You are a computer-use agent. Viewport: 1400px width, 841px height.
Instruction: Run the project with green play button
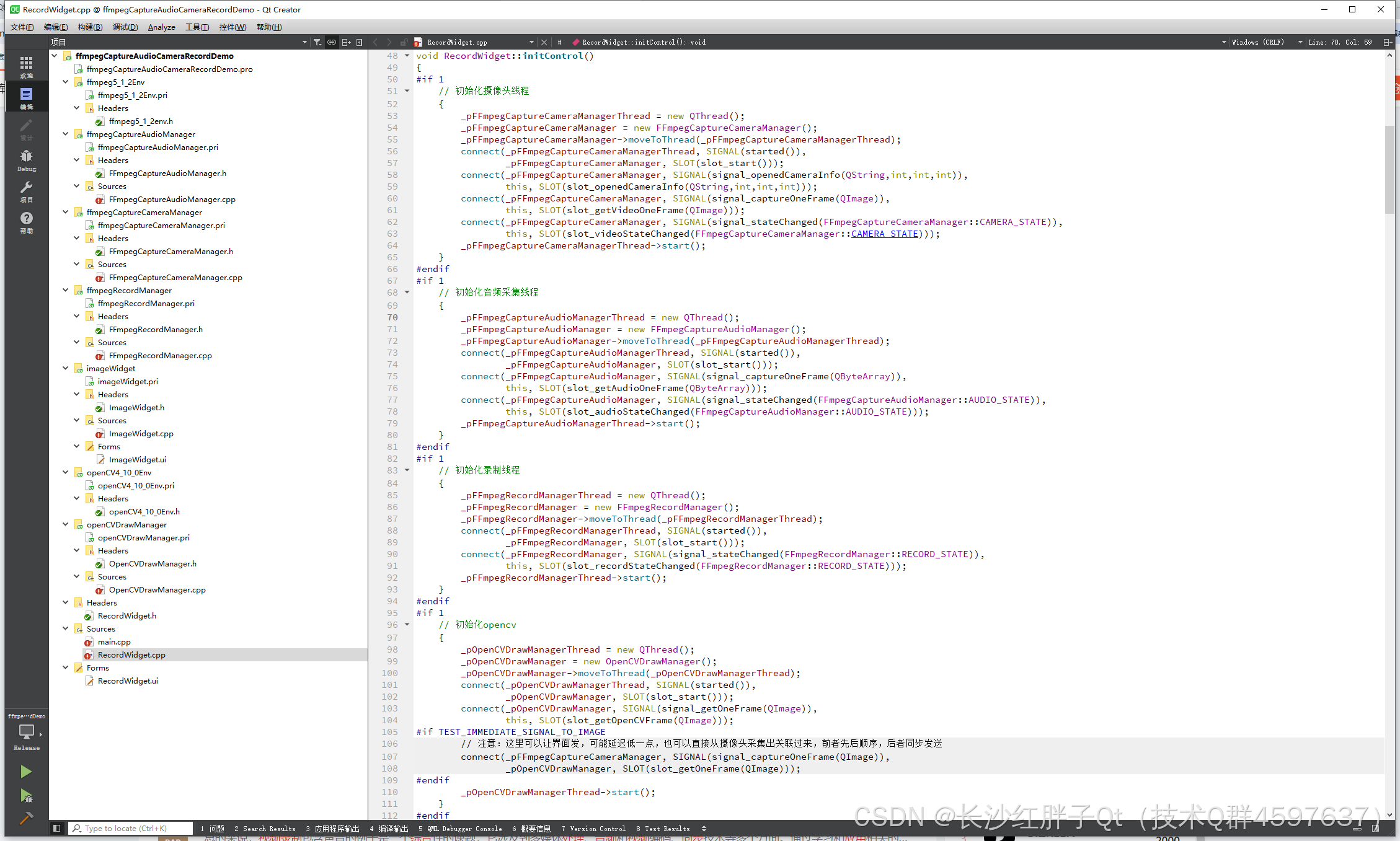click(x=25, y=771)
